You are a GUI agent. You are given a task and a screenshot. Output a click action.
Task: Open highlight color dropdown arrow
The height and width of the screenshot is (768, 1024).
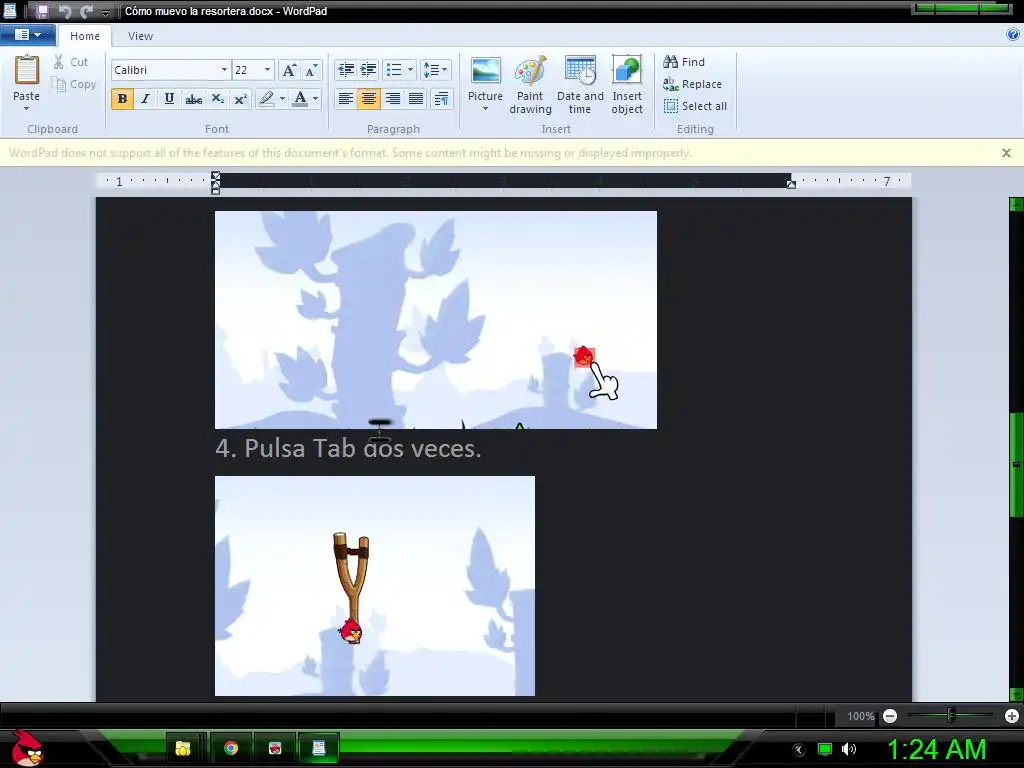(282, 99)
